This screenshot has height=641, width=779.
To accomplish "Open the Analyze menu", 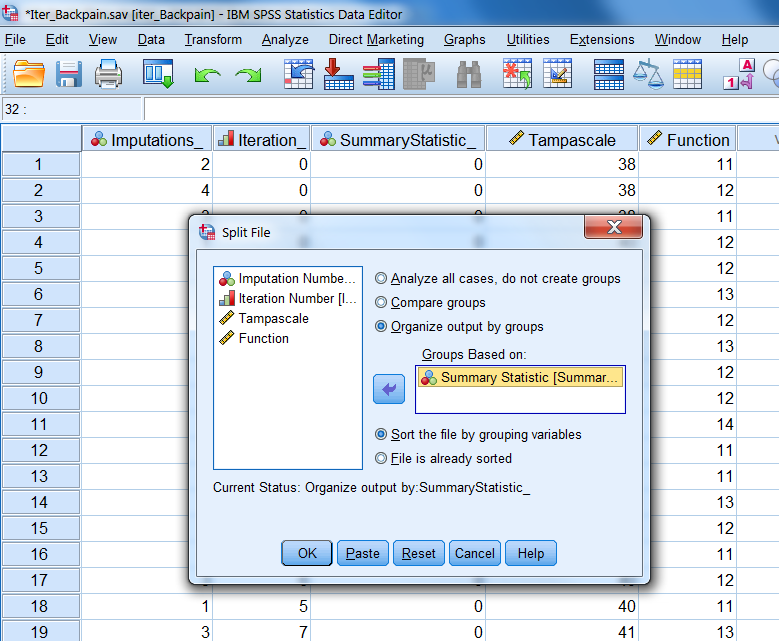I will point(285,40).
